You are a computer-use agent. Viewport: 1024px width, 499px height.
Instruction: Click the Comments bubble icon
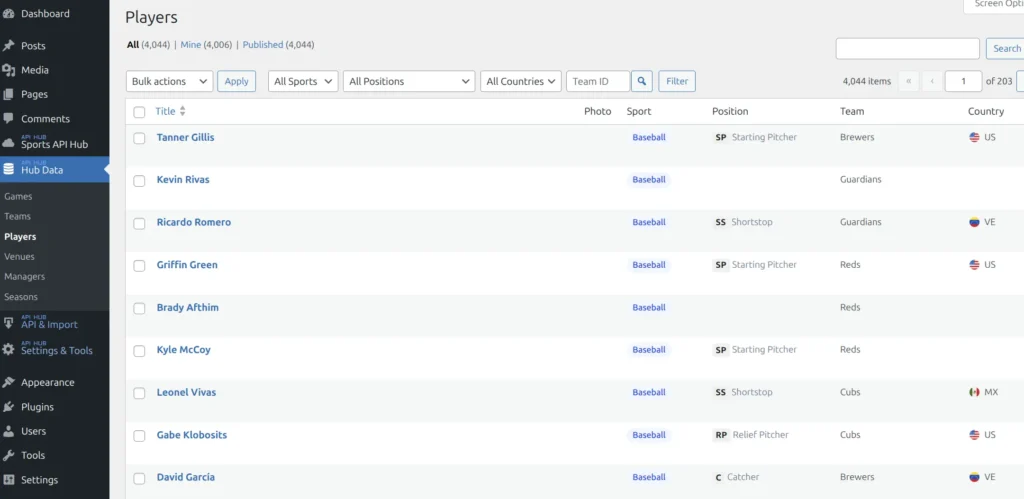point(8,118)
